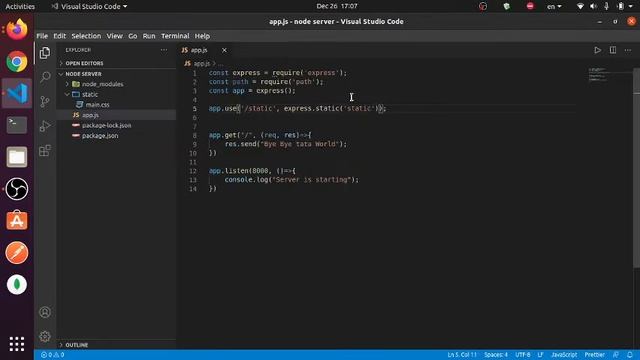Open the Search view in activity bar
640x360 pixels.
click(x=45, y=77)
